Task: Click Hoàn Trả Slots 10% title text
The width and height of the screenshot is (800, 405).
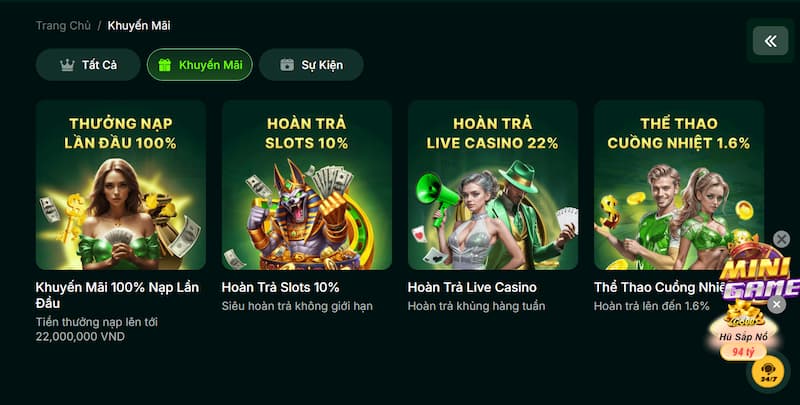Action: [280, 287]
